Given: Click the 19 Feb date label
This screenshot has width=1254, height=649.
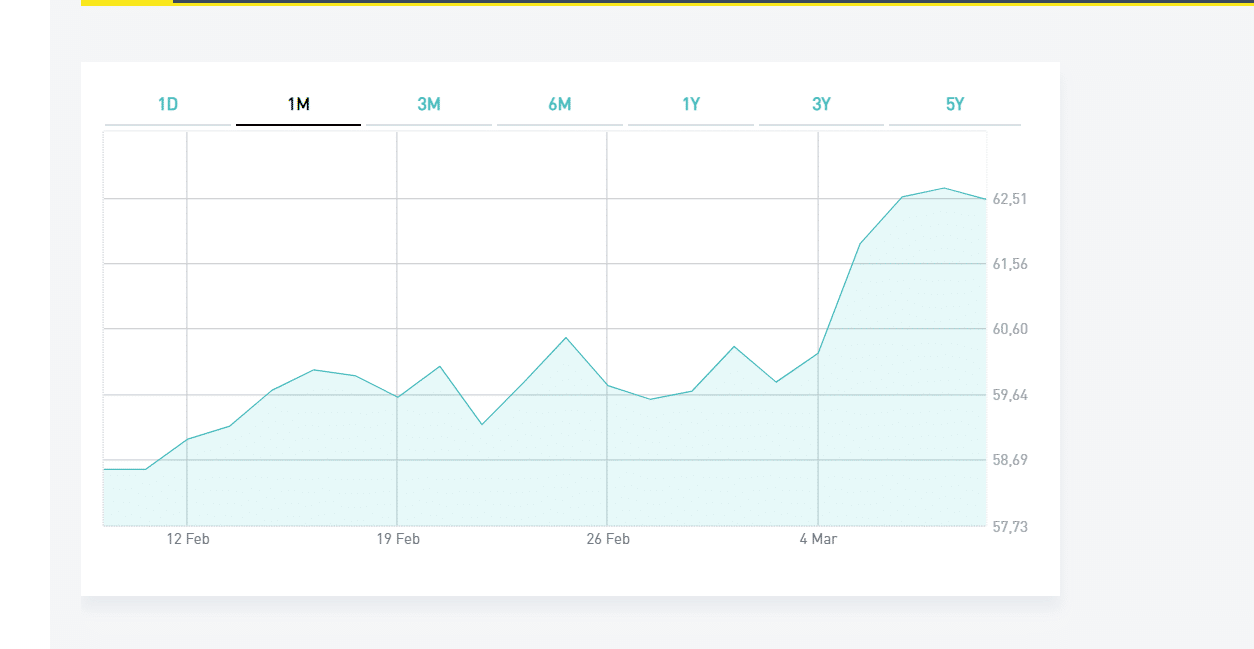Looking at the screenshot, I should click(398, 539).
